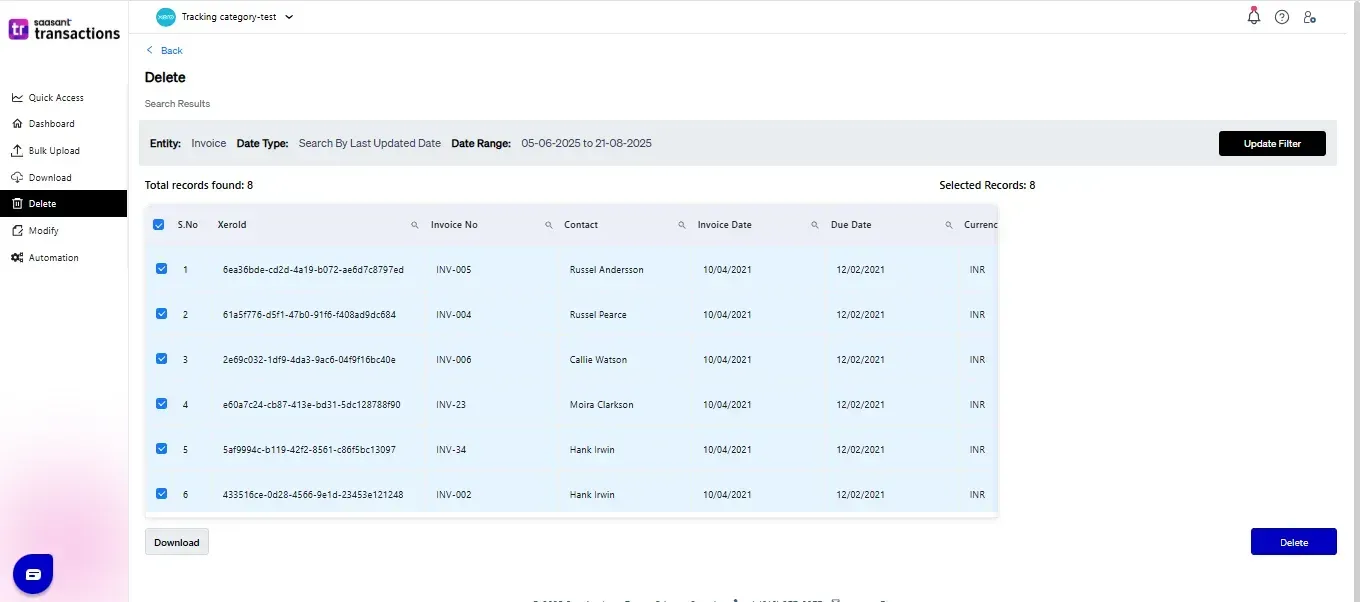Click invoice number INV-23
The height and width of the screenshot is (602, 1360).
tap(451, 405)
